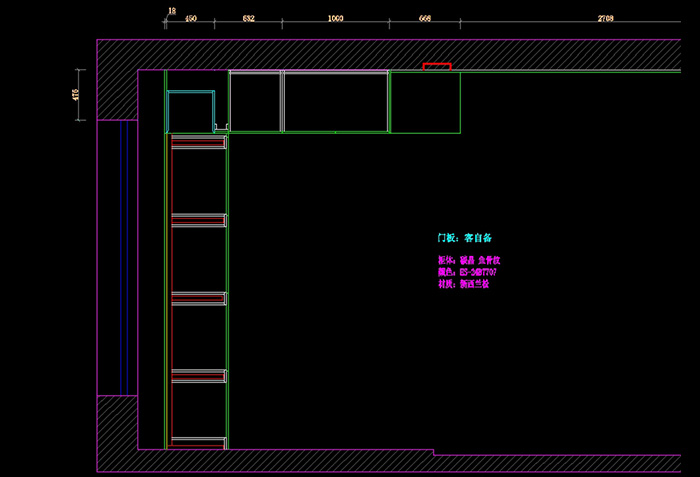Select the hatched top wall area

click(x=400, y=54)
